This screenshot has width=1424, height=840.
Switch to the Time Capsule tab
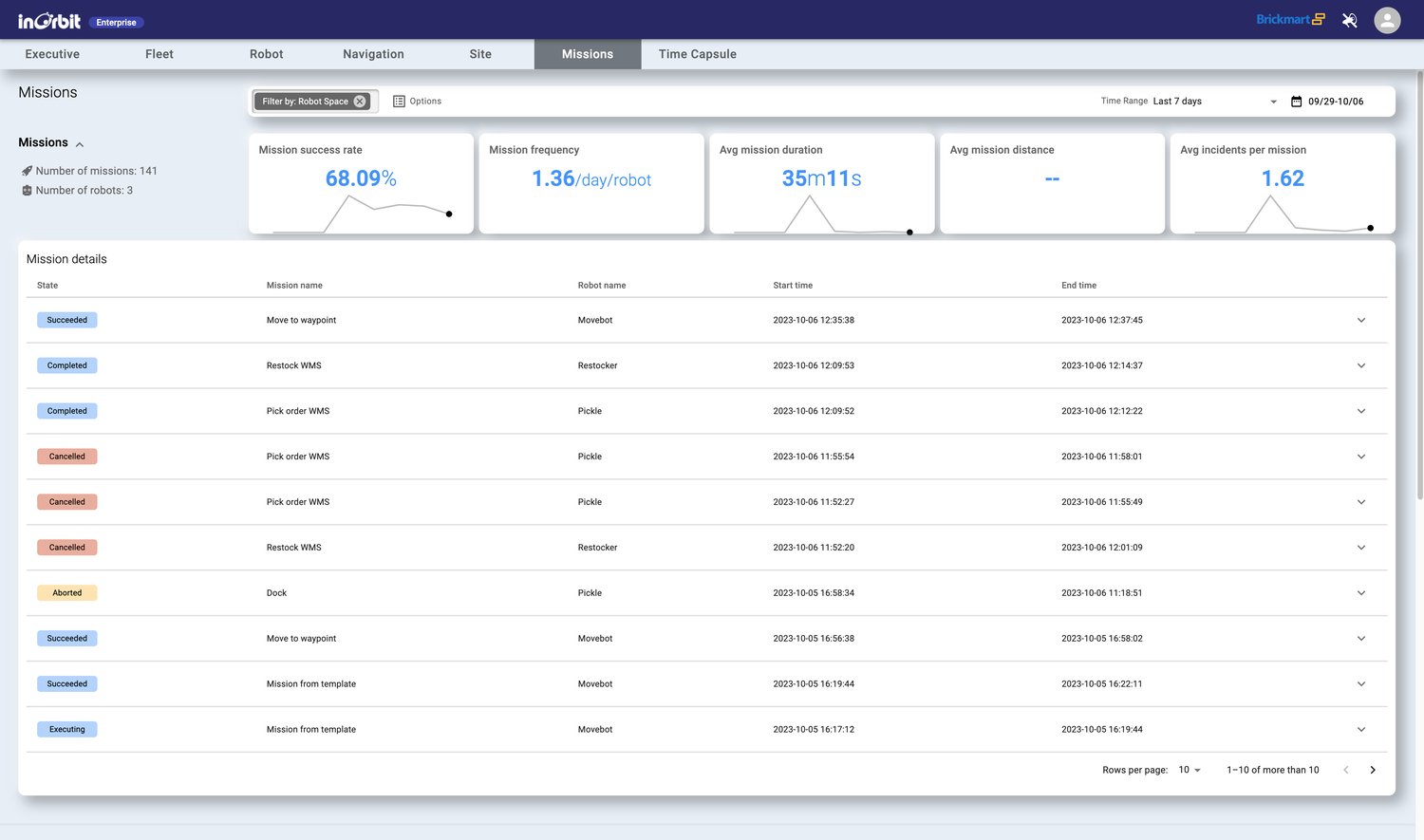point(697,54)
